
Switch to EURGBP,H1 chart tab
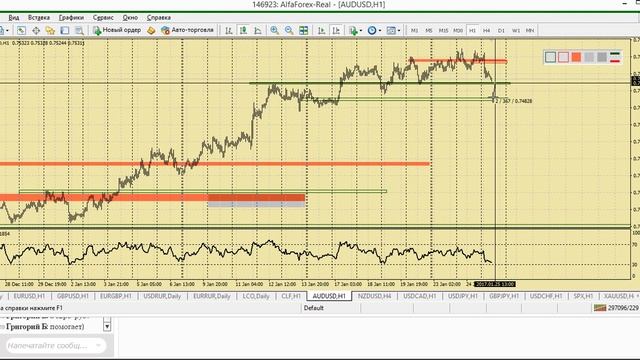[x=116, y=296]
